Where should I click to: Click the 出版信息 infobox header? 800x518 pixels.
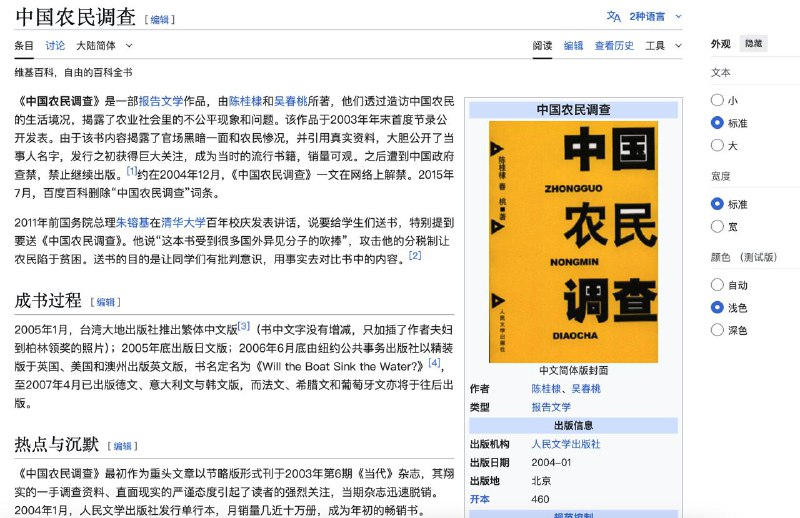pos(573,426)
